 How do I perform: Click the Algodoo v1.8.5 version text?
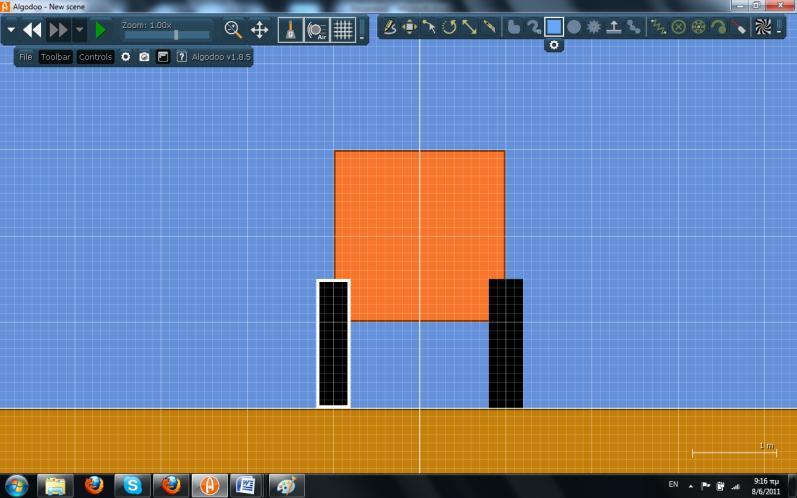221,57
